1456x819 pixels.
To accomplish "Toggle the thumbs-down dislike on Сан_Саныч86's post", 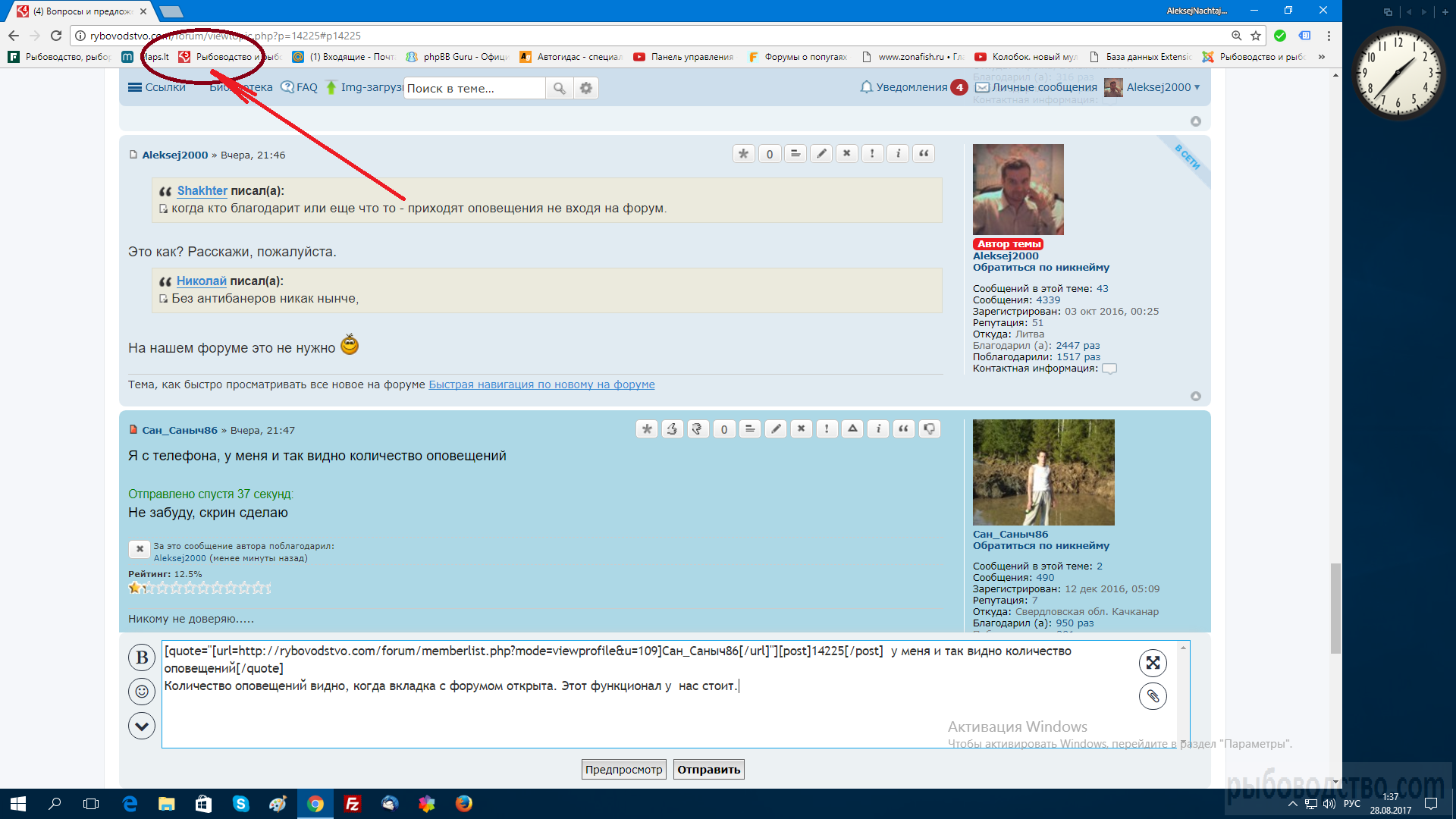I will click(930, 429).
